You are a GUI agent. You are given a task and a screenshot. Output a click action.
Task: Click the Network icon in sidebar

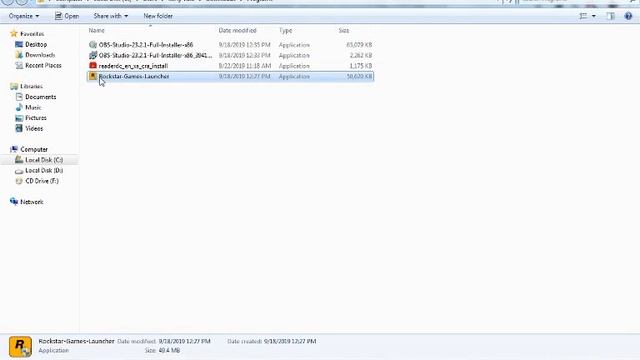pyautogui.click(x=14, y=202)
